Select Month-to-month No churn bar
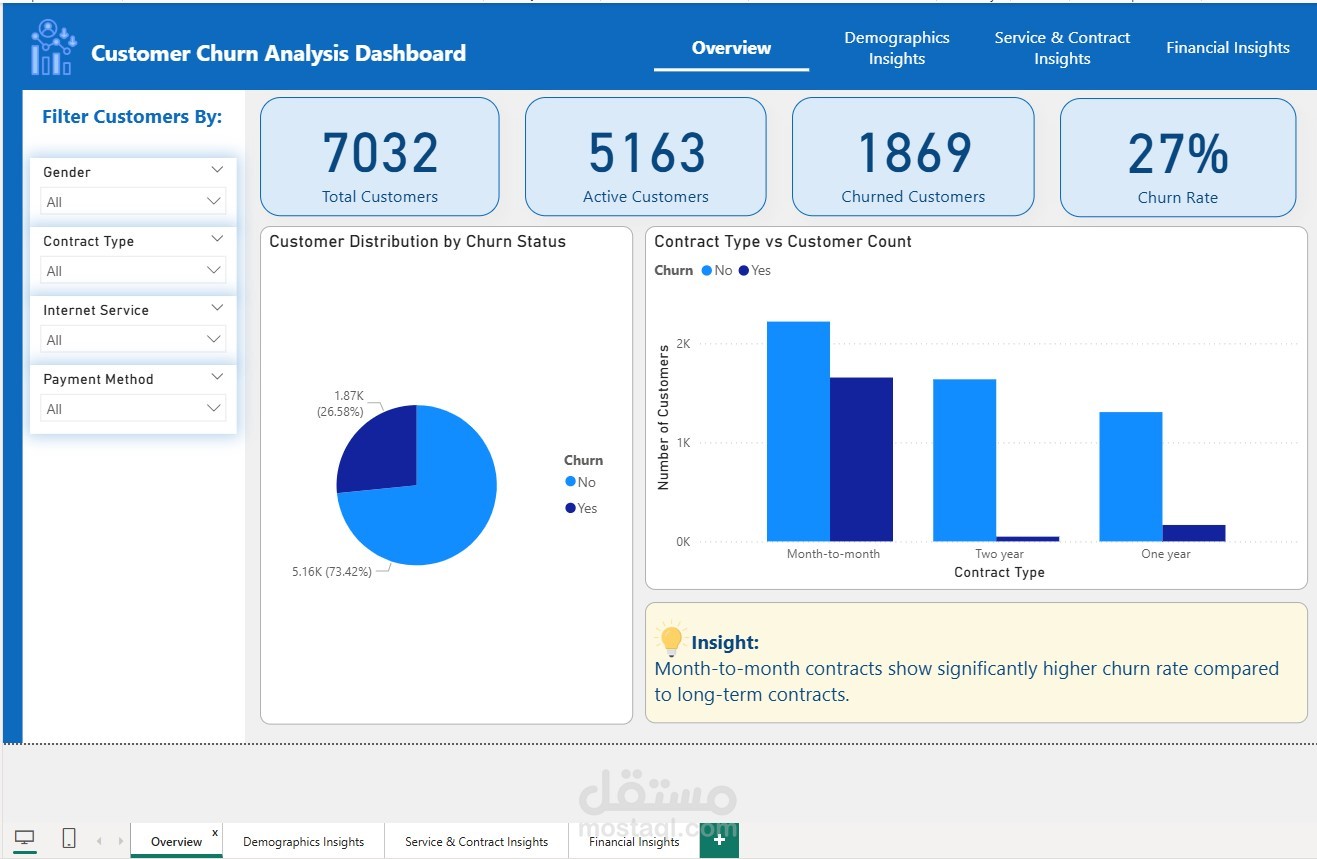This screenshot has width=1317, height=859. tap(798, 431)
